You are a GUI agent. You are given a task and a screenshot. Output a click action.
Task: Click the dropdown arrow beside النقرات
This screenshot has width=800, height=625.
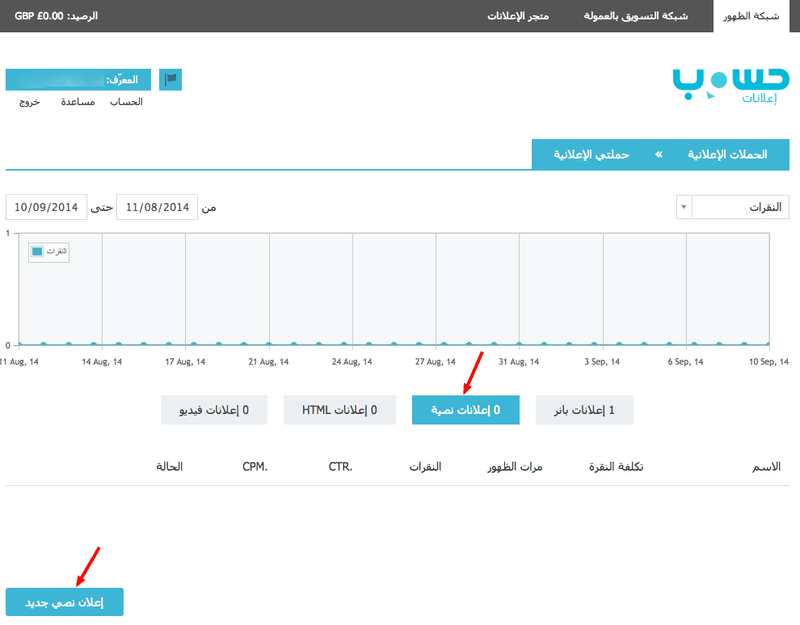coord(684,207)
